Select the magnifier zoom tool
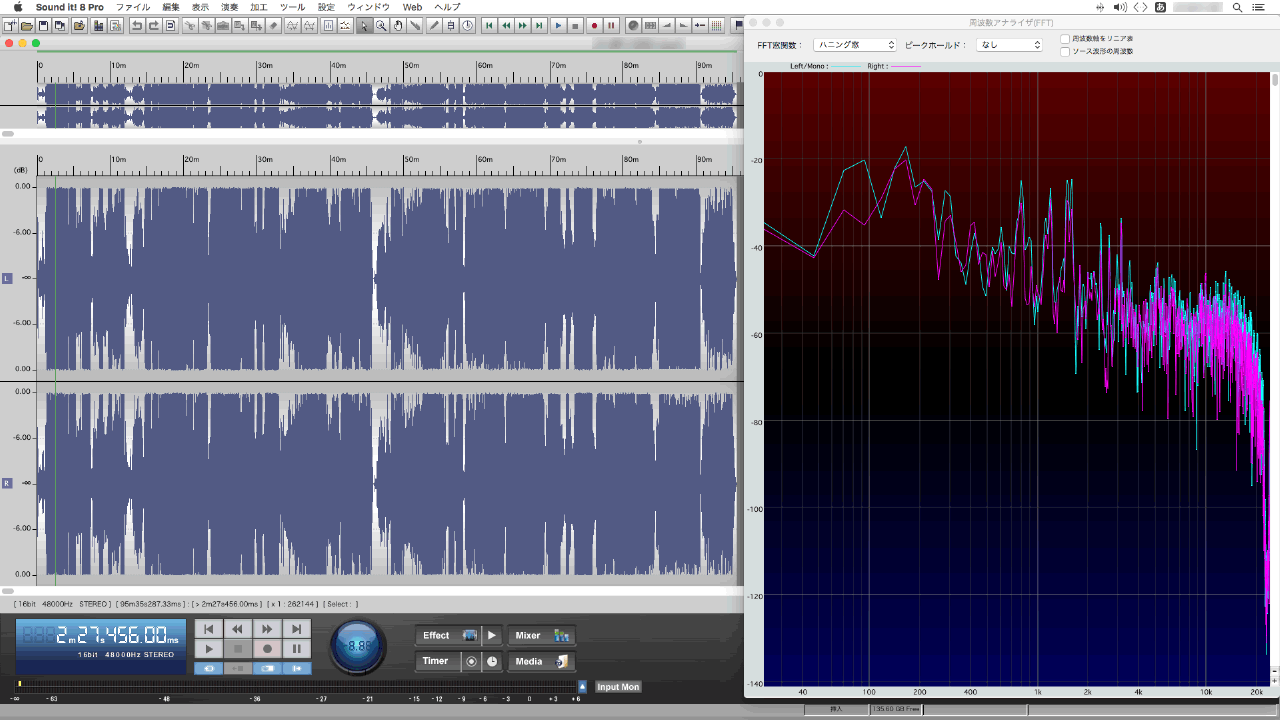 point(381,25)
